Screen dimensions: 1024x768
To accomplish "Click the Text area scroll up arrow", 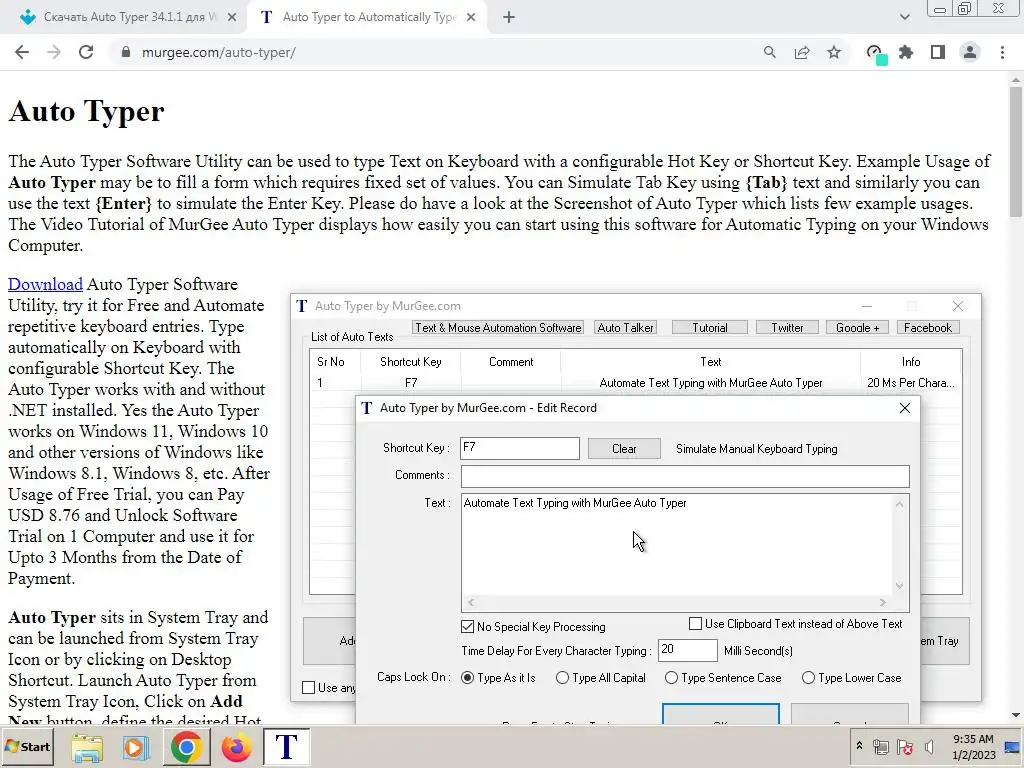I will click(899, 504).
